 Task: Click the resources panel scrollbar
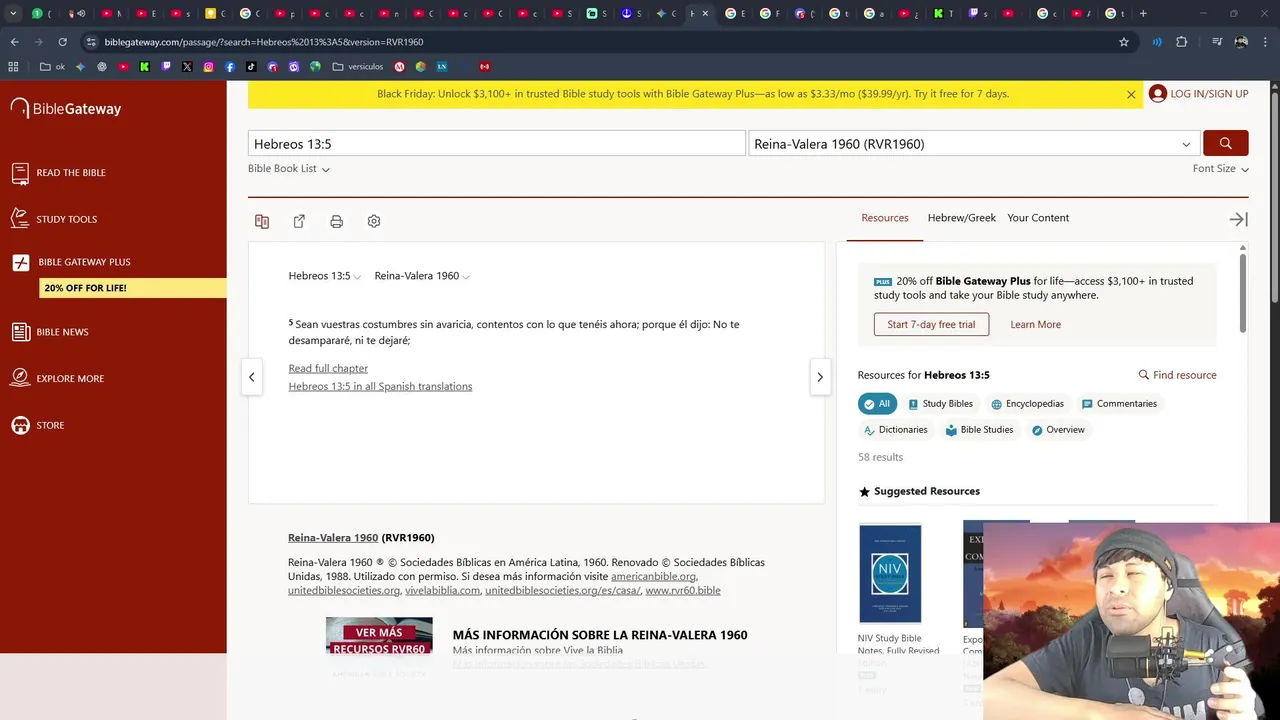click(x=1243, y=294)
